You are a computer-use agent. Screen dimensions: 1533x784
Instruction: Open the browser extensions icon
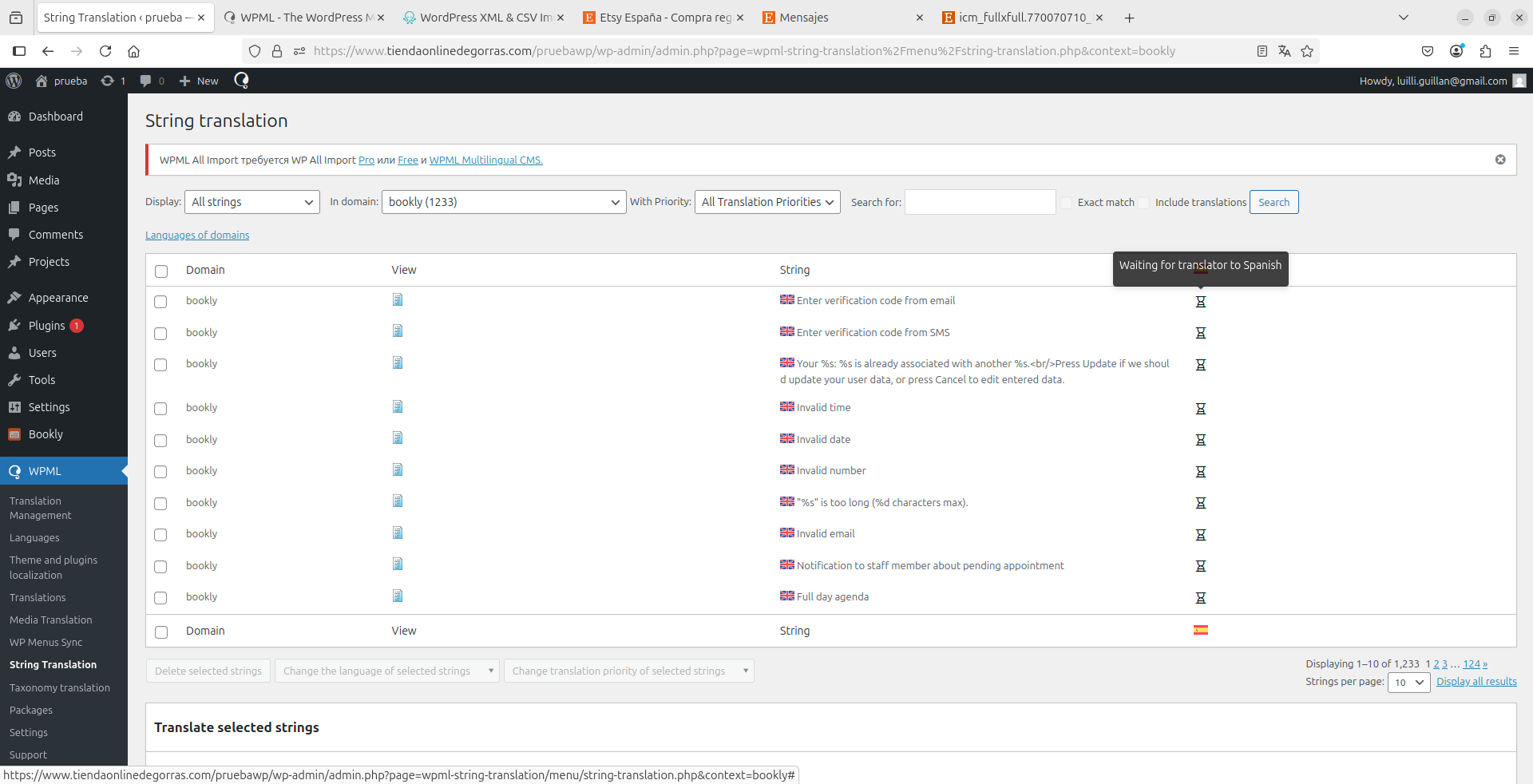[x=1485, y=51]
